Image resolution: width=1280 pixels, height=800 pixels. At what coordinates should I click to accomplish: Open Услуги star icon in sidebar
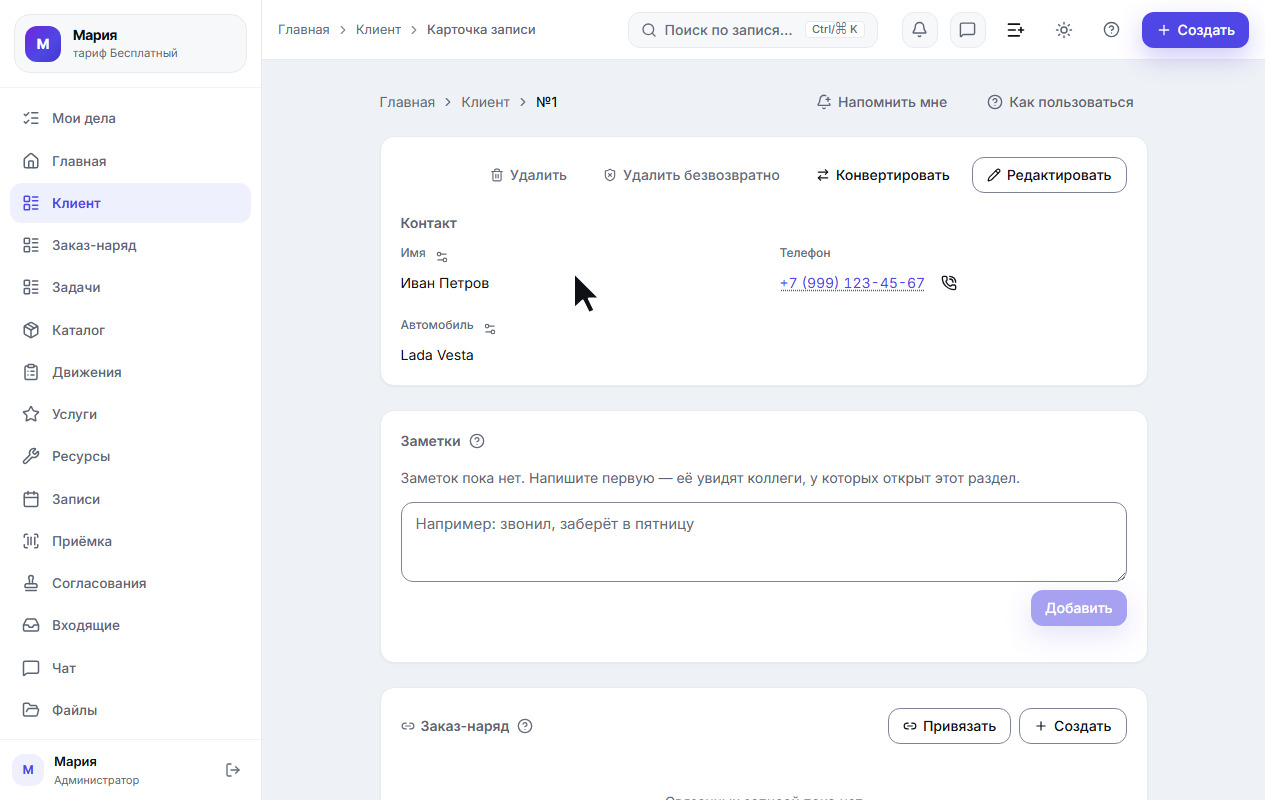click(31, 414)
